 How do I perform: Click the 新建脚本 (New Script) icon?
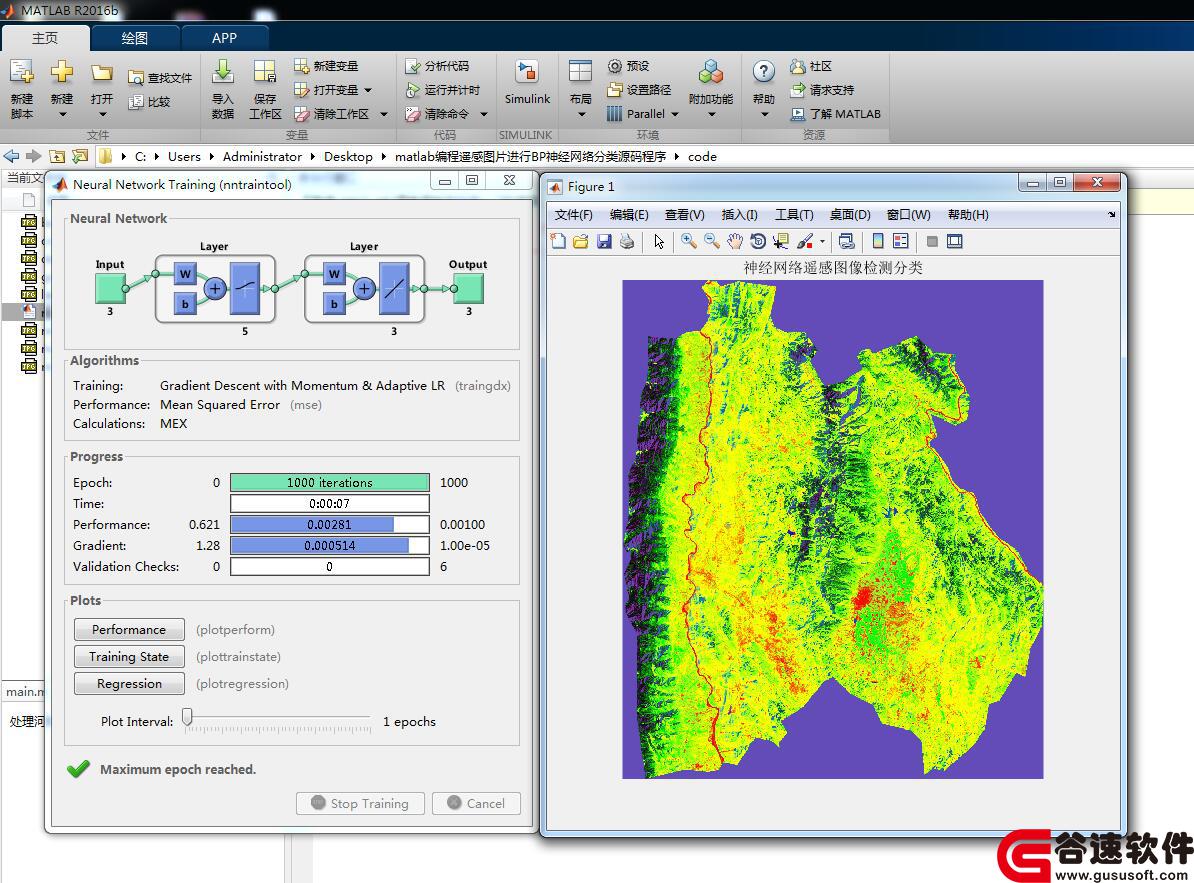(x=21, y=72)
